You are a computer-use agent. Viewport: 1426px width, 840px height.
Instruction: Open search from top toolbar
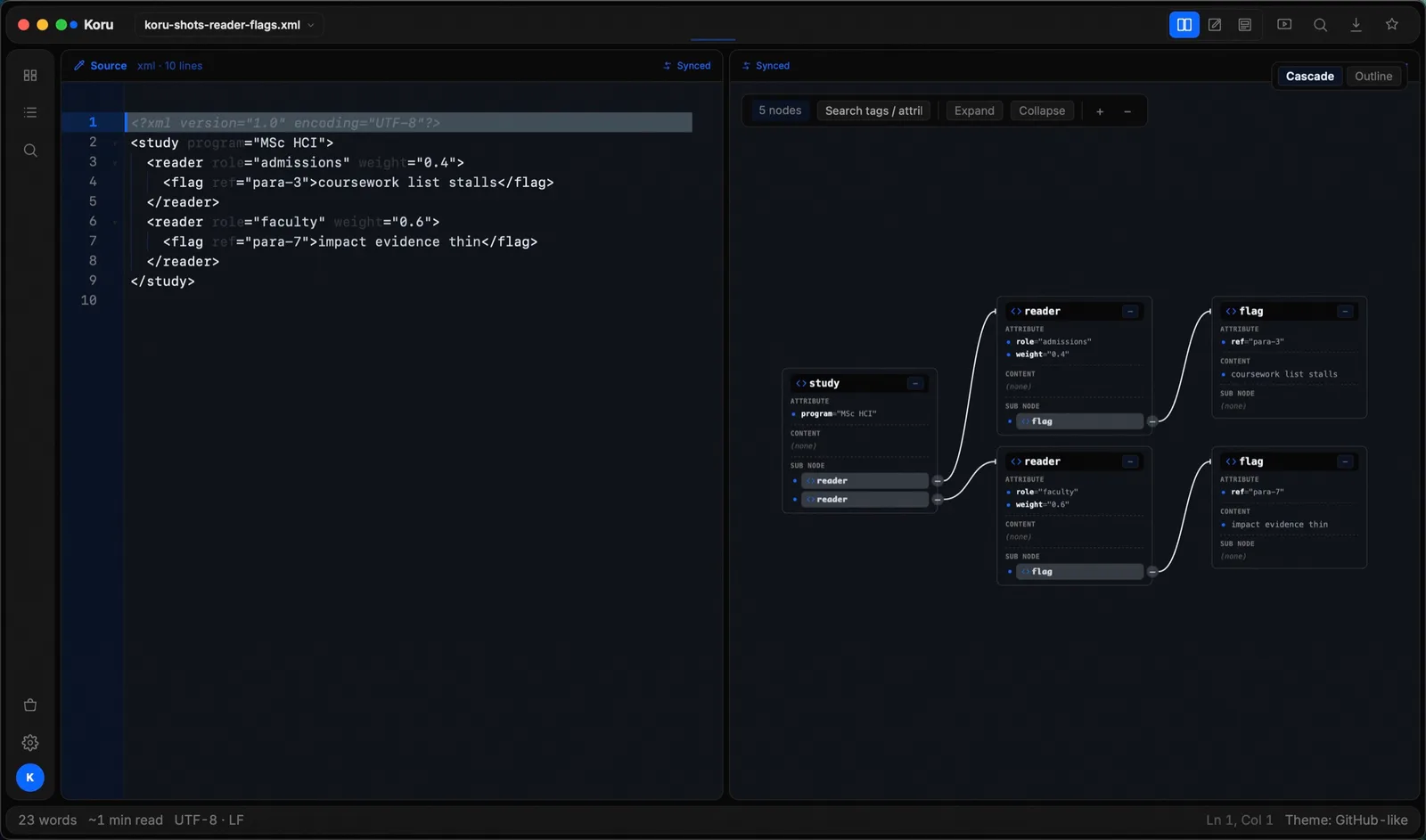click(x=1321, y=25)
